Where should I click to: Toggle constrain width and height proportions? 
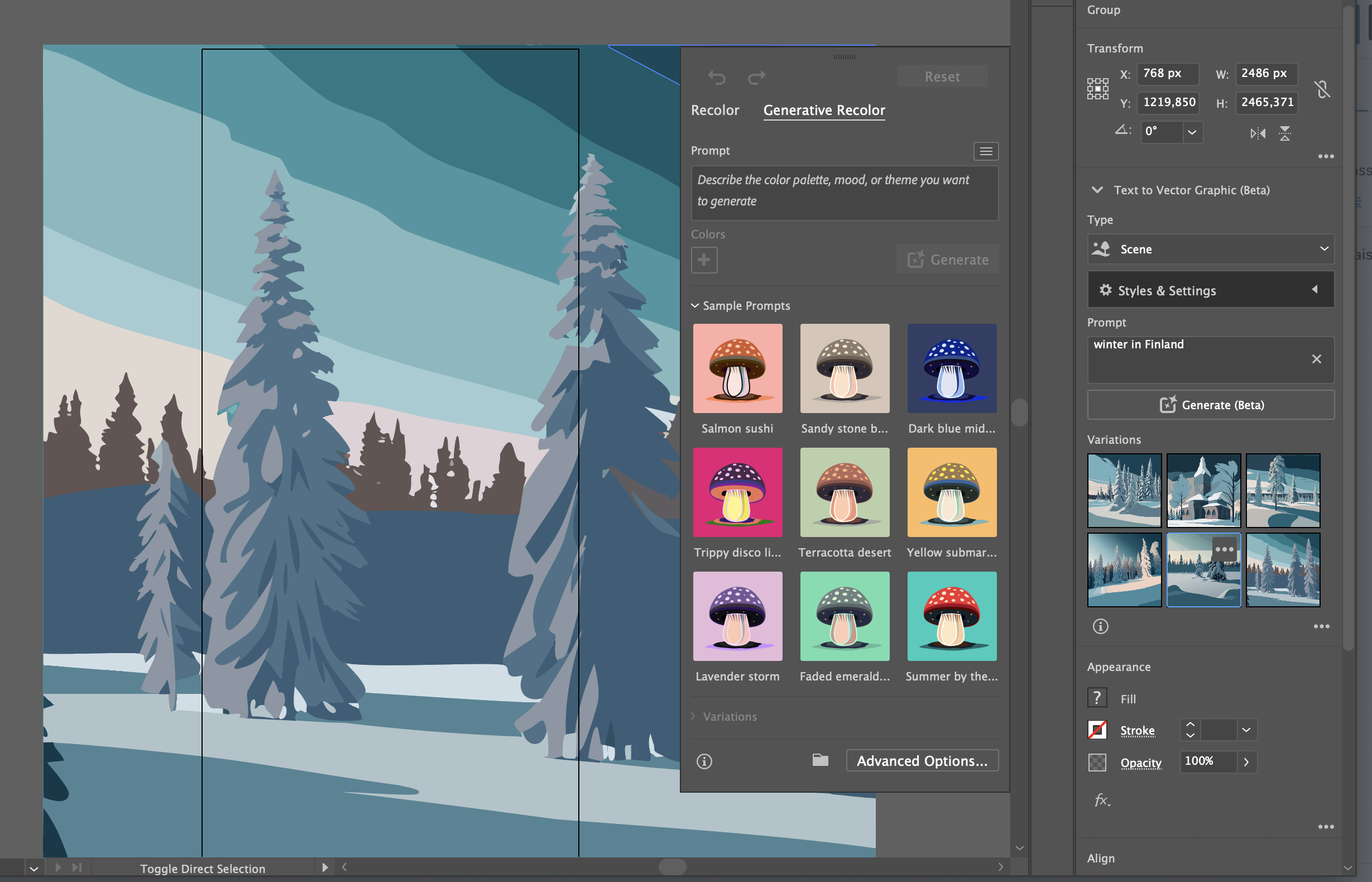(1322, 89)
